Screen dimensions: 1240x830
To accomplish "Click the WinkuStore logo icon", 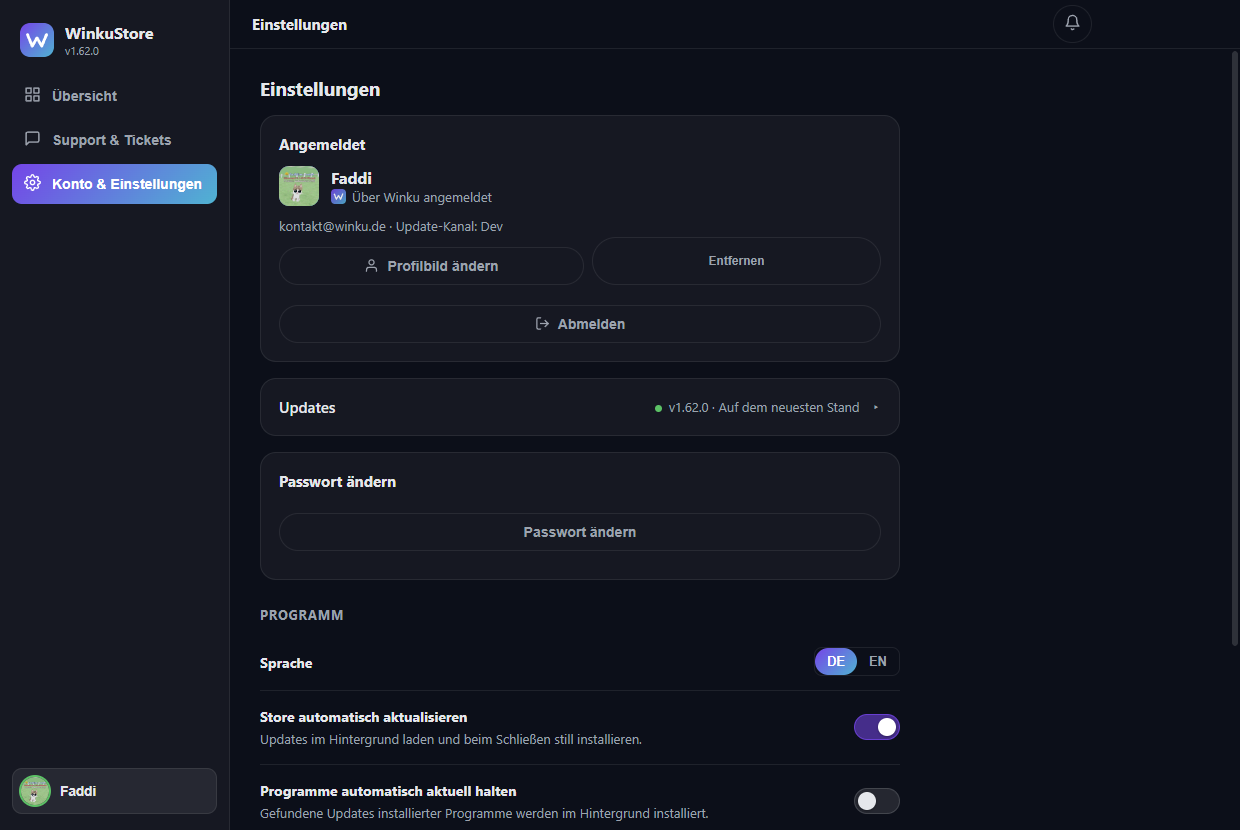I will pos(37,40).
